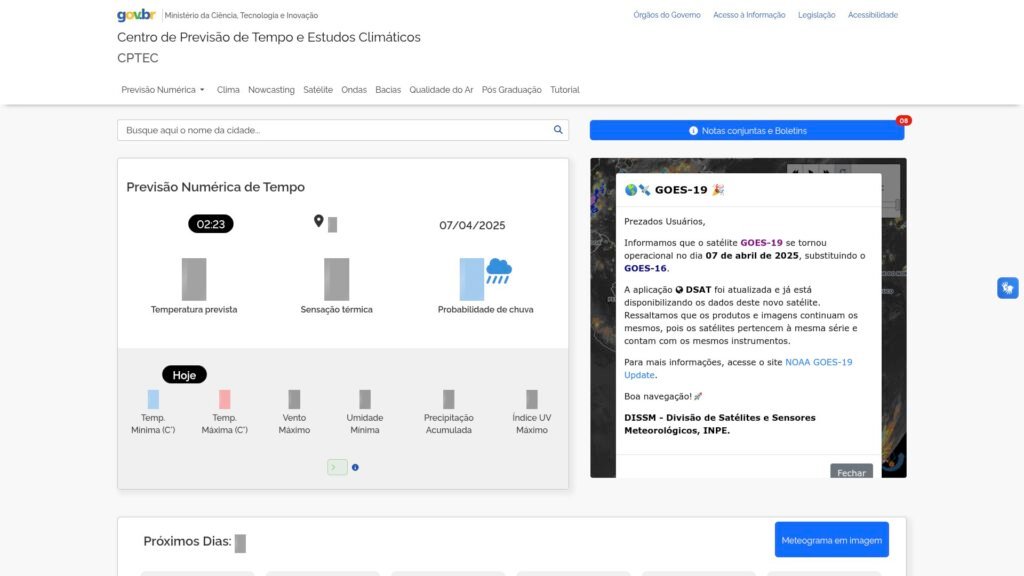The height and width of the screenshot is (576, 1024).
Task: Click the purple GOES-19 satellite name
Action: pyautogui.click(x=761, y=243)
